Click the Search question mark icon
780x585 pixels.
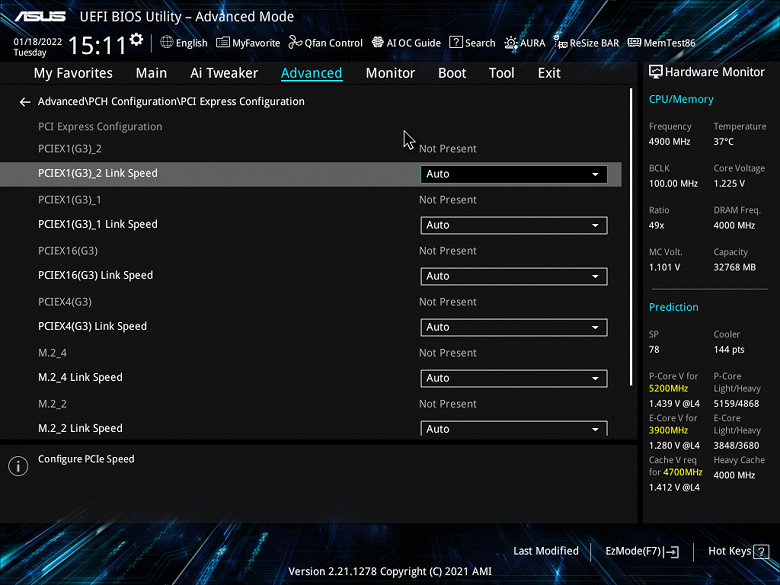(x=456, y=42)
